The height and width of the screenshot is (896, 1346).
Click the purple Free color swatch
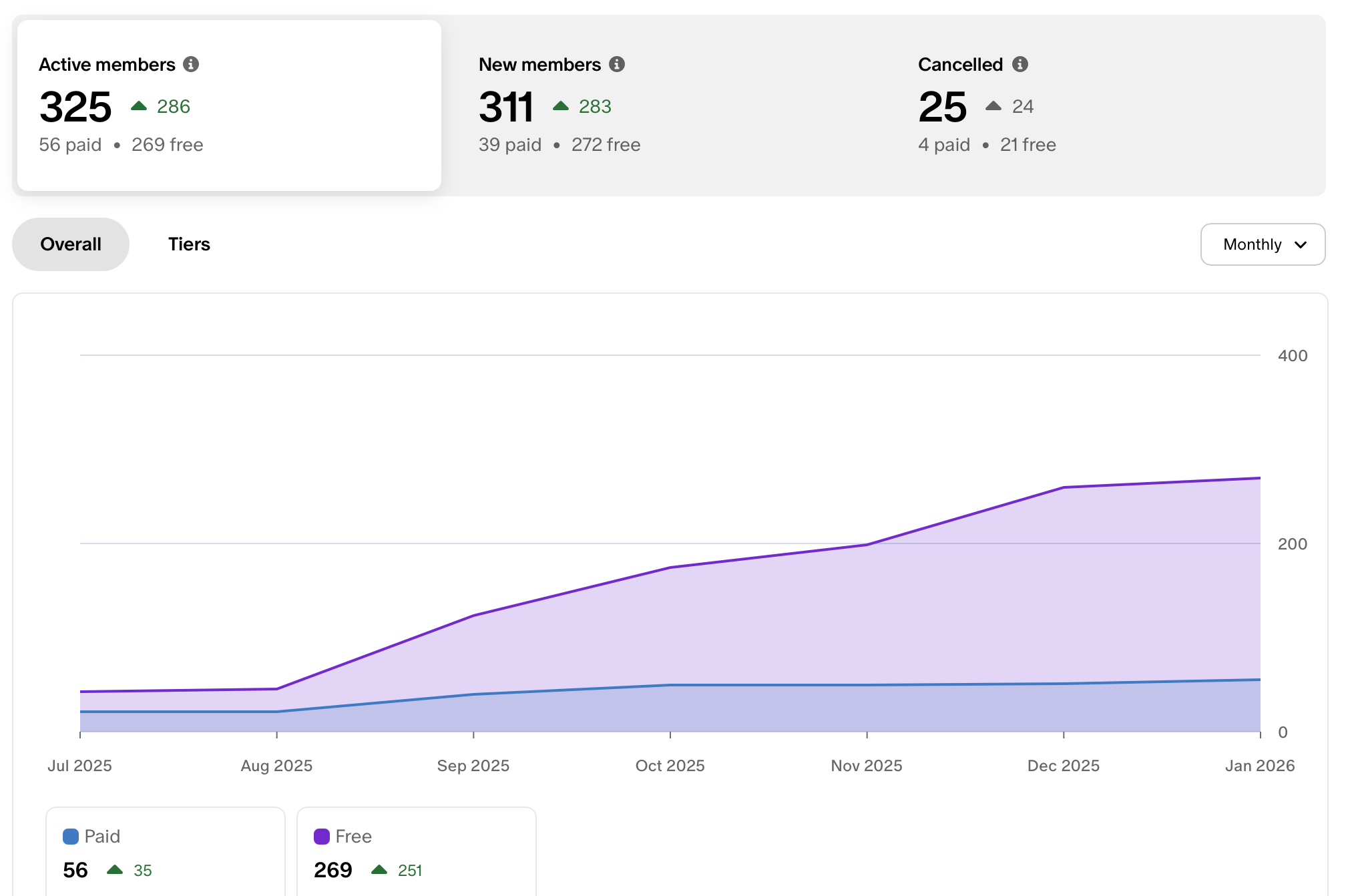point(322,835)
